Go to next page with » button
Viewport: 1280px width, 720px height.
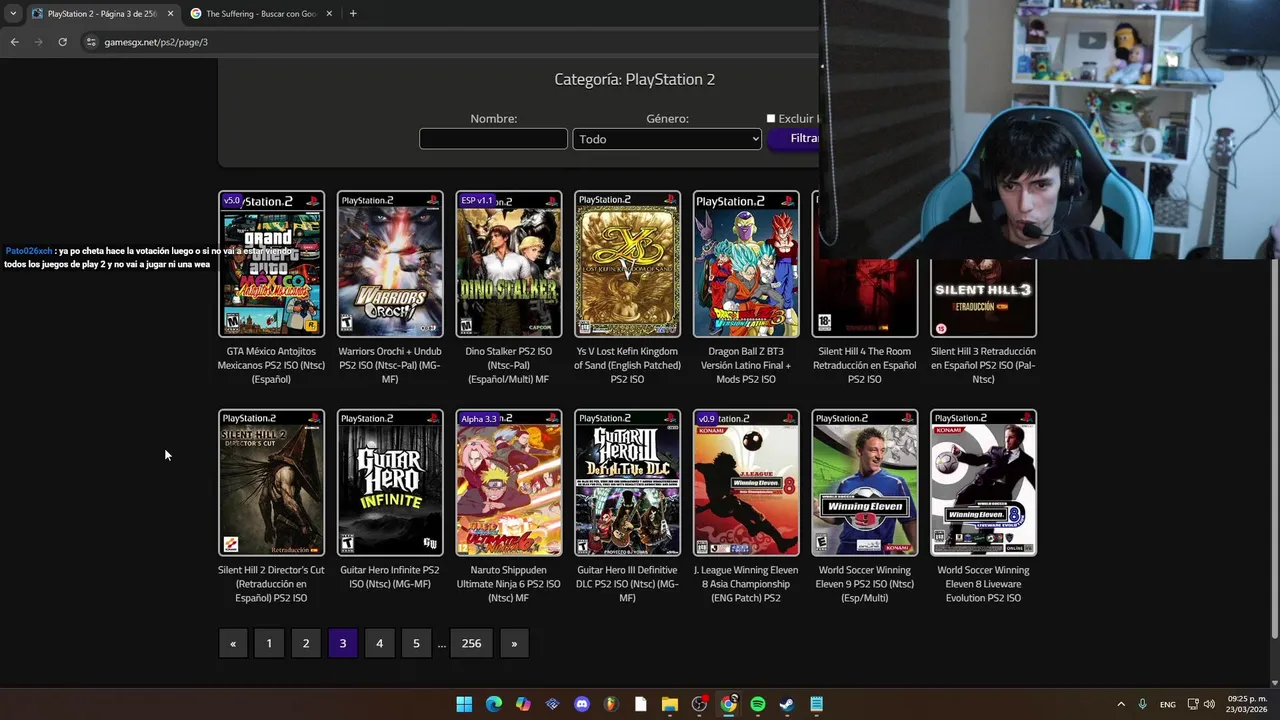point(514,643)
